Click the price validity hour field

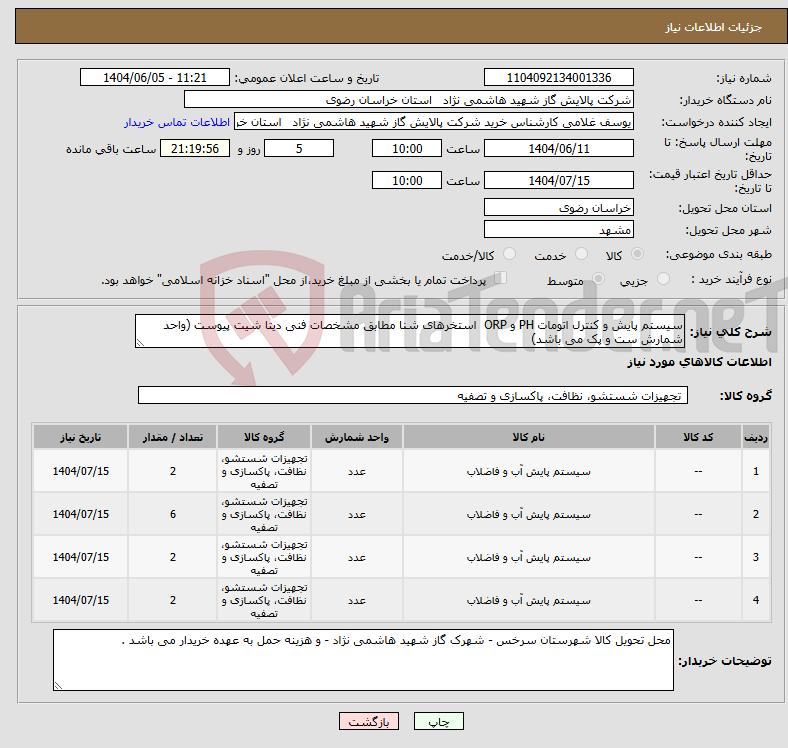pyautogui.click(x=407, y=180)
